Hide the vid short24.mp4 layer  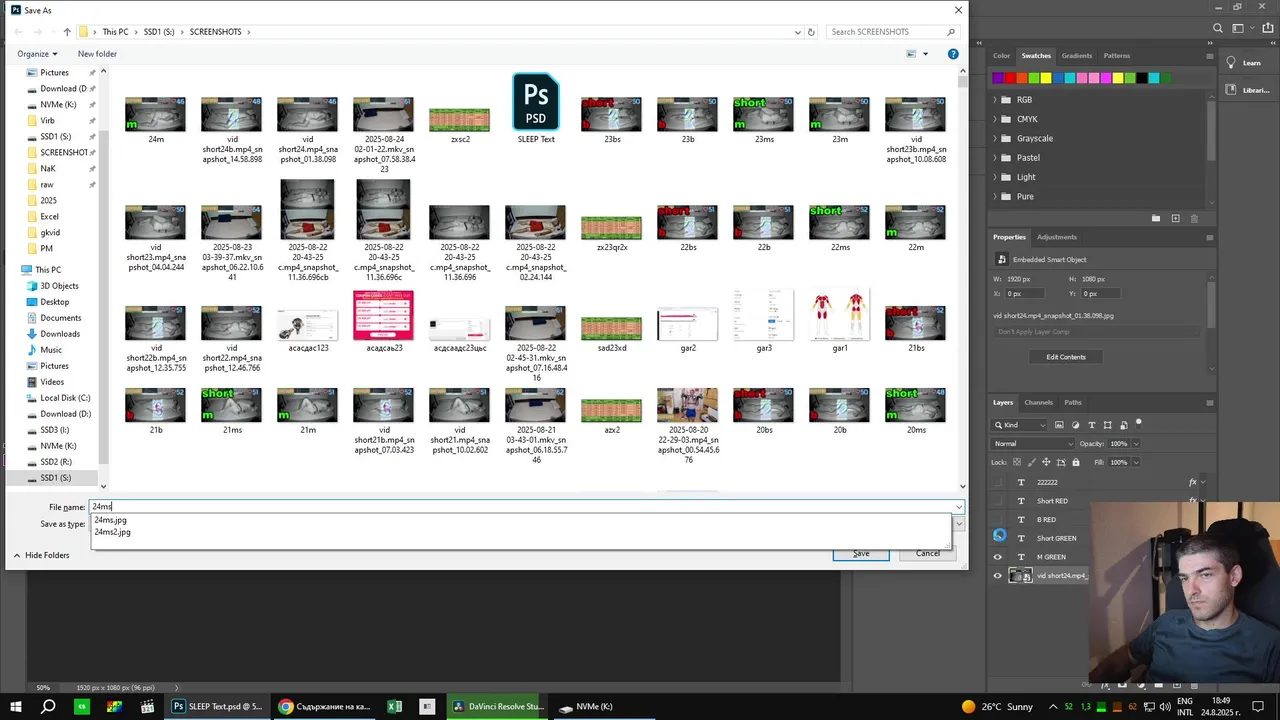pos(998,576)
